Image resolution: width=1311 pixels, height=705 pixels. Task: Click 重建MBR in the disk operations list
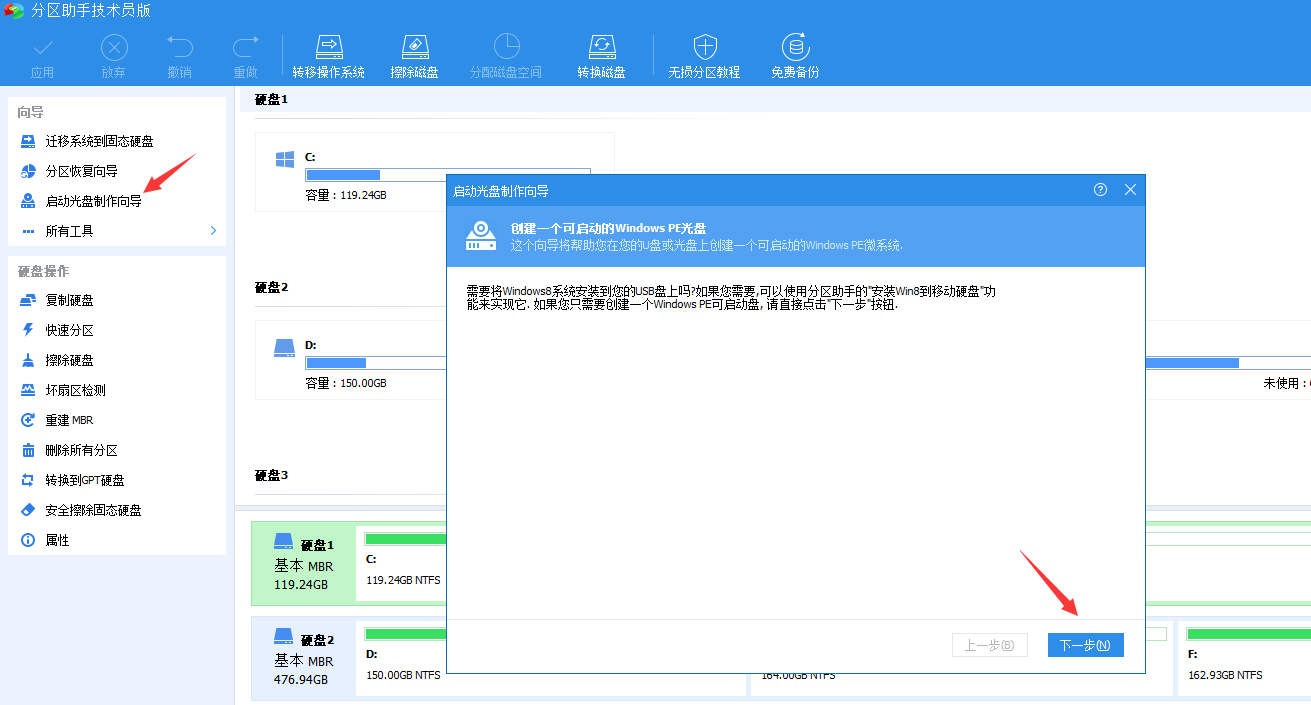[x=69, y=419]
